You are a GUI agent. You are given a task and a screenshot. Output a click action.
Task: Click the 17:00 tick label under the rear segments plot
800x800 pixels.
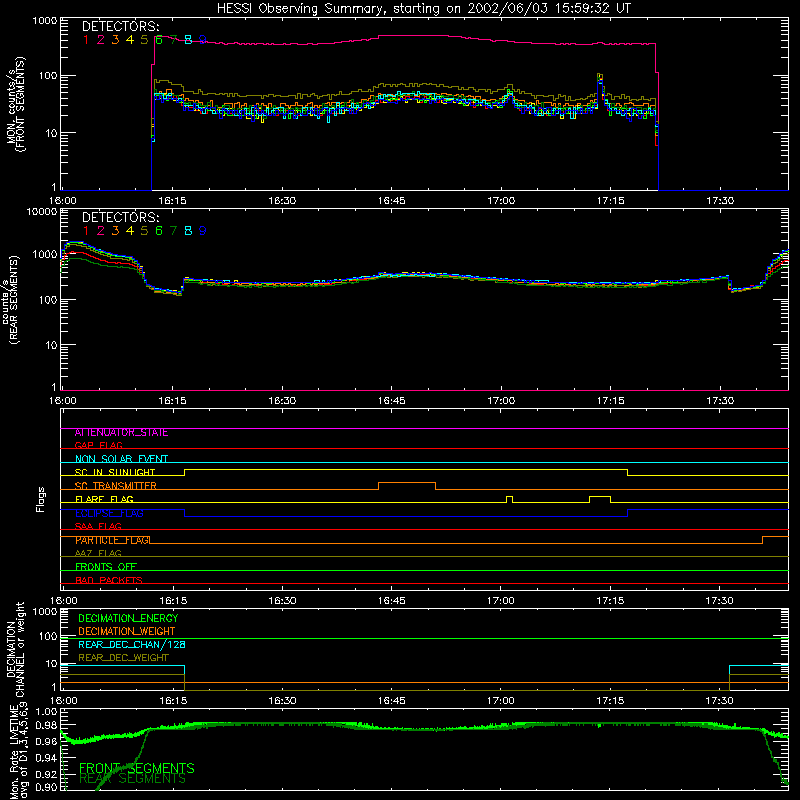tap(501, 401)
